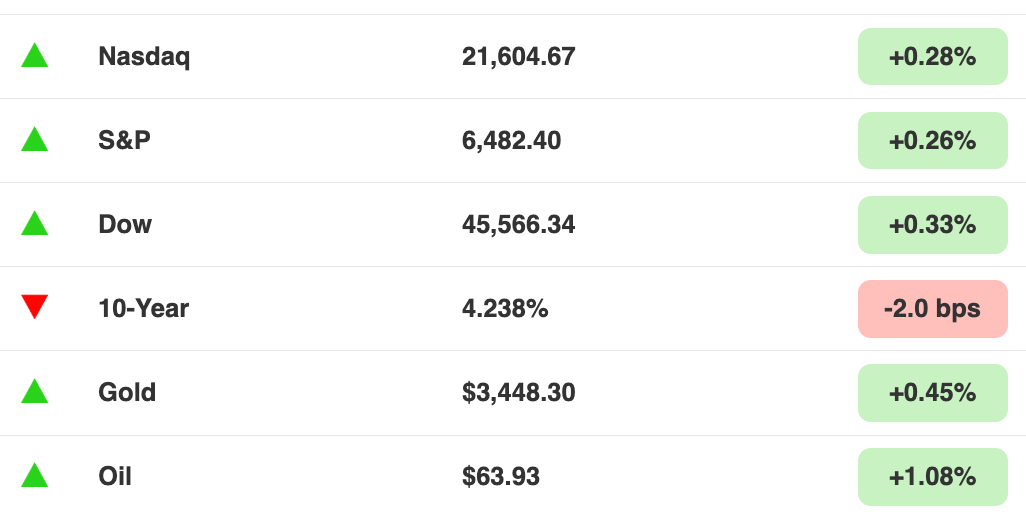Click the +0.33% Dow change badge
Viewport: 1026px width, 519px height.
tap(932, 224)
